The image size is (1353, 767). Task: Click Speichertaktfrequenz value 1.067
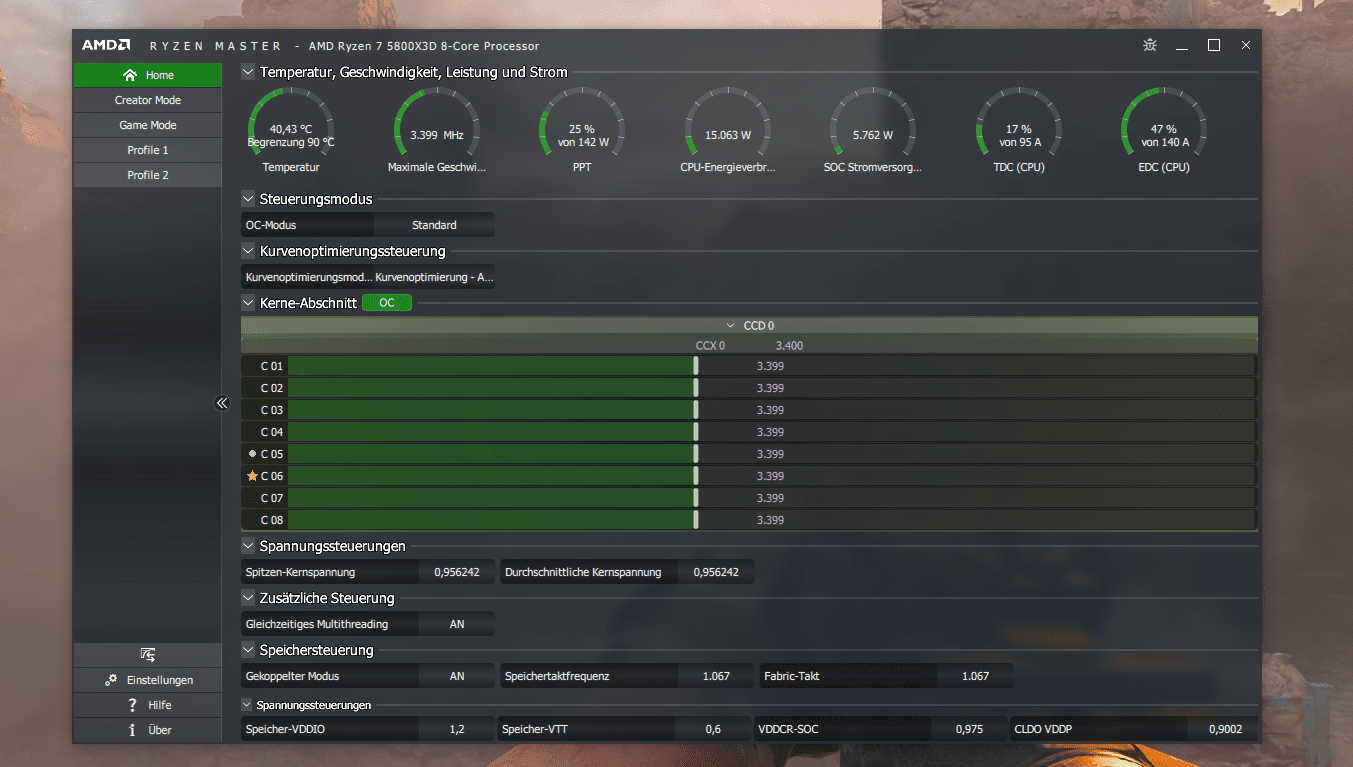tap(716, 676)
